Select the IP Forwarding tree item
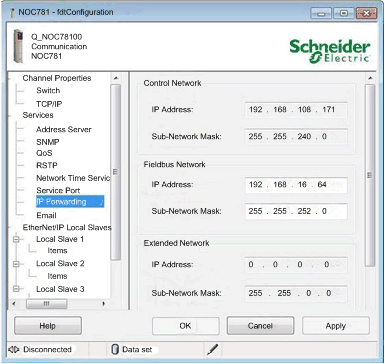The image size is (385, 364). click(x=70, y=202)
